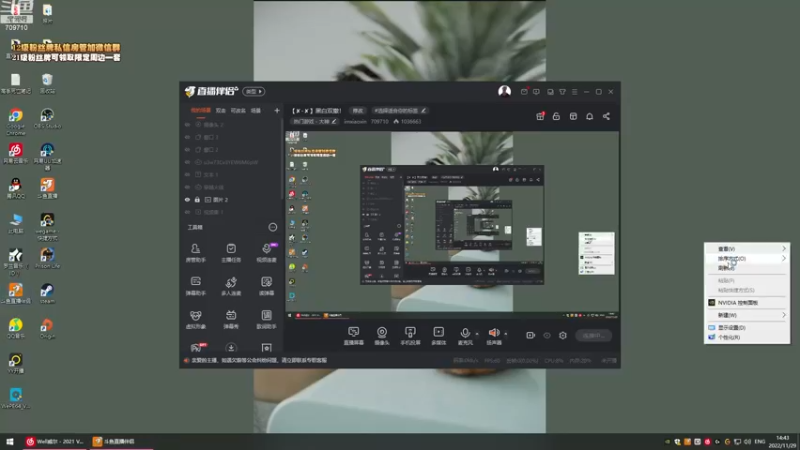This screenshot has width=800, height=450.
Task: Expand the 新建(W) submenu
Action: [x=747, y=315]
